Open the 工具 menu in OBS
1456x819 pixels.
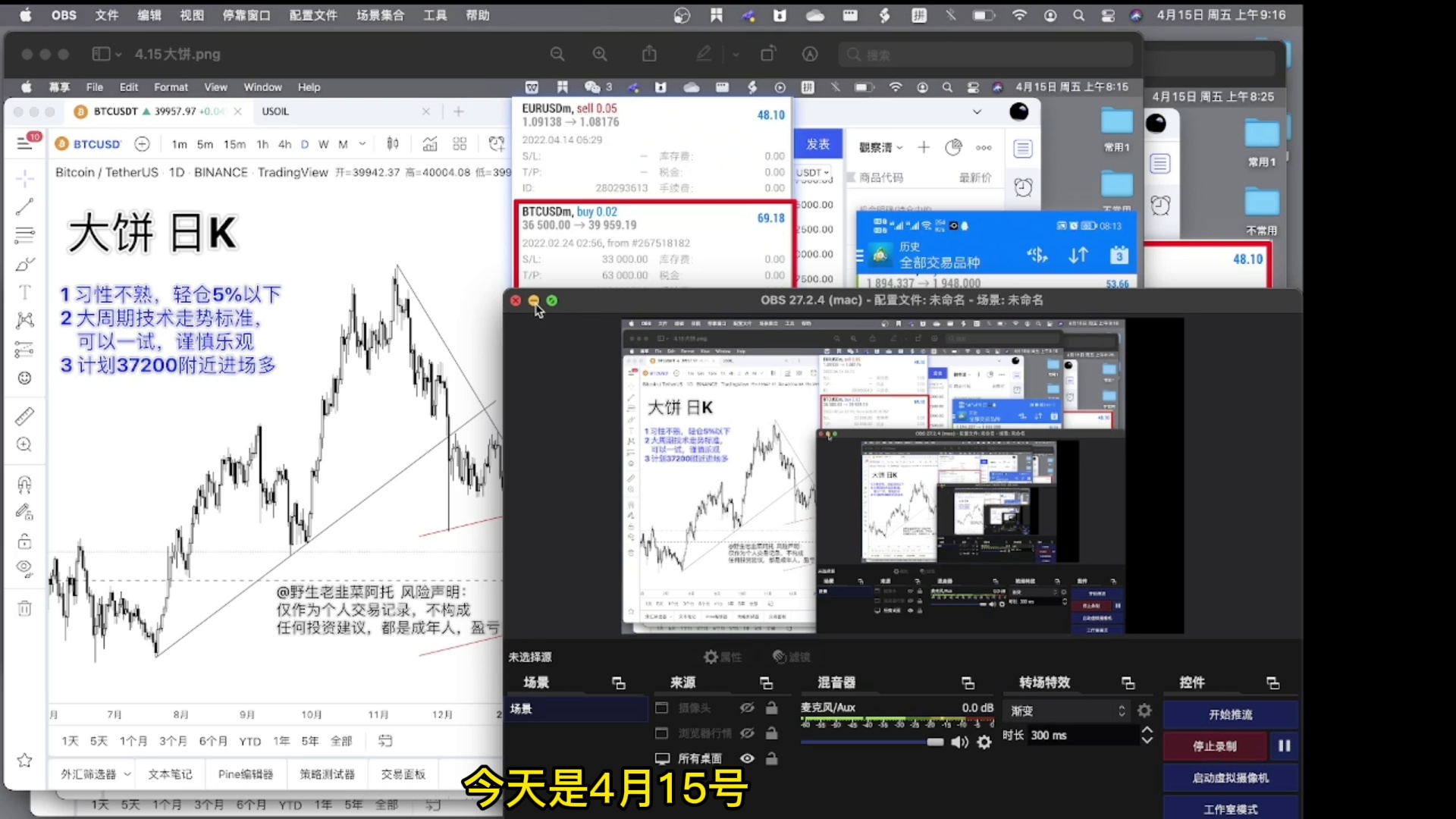(x=435, y=15)
